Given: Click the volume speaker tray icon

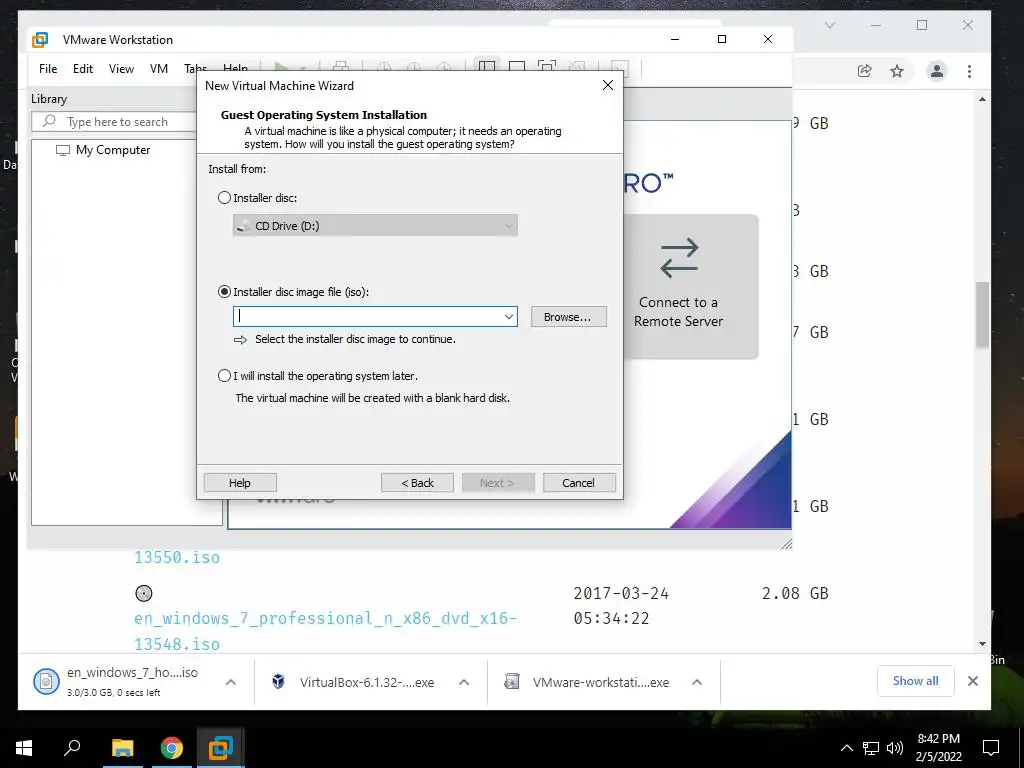Looking at the screenshot, I should (x=895, y=748).
